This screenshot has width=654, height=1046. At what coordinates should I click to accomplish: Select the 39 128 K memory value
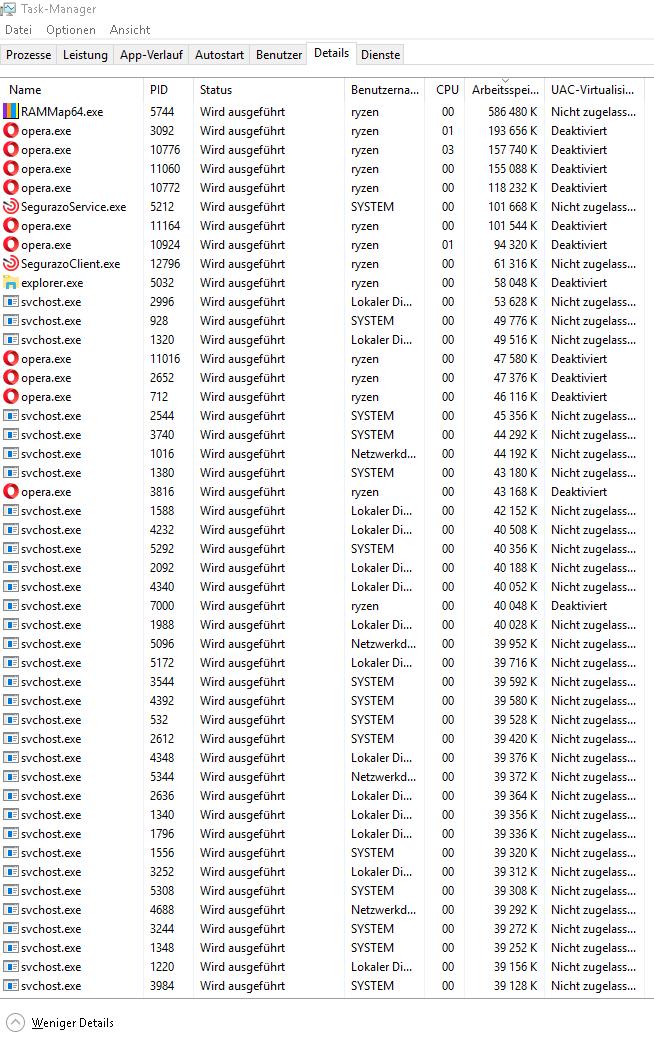tap(516, 985)
